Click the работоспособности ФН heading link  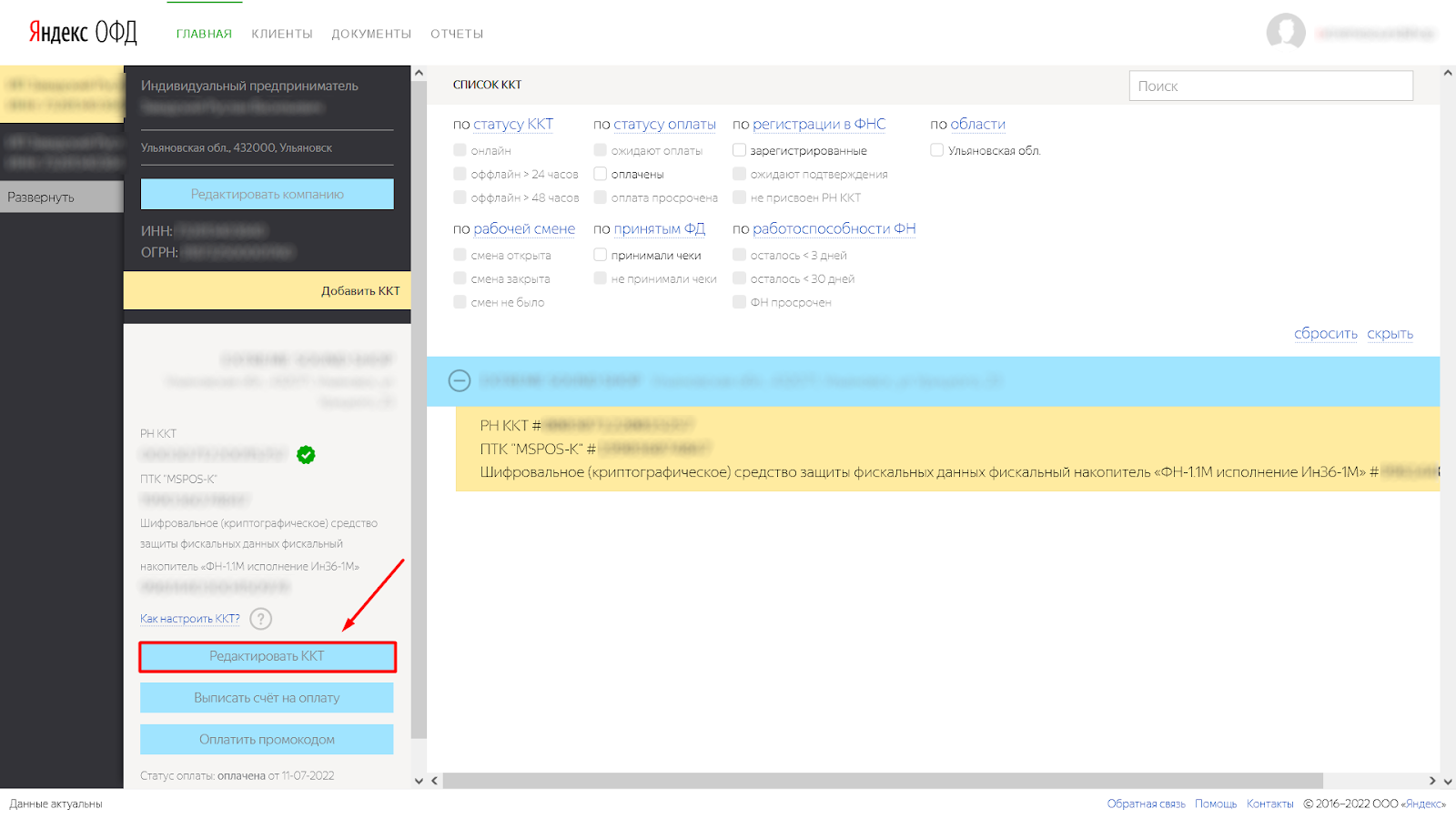pos(834,229)
